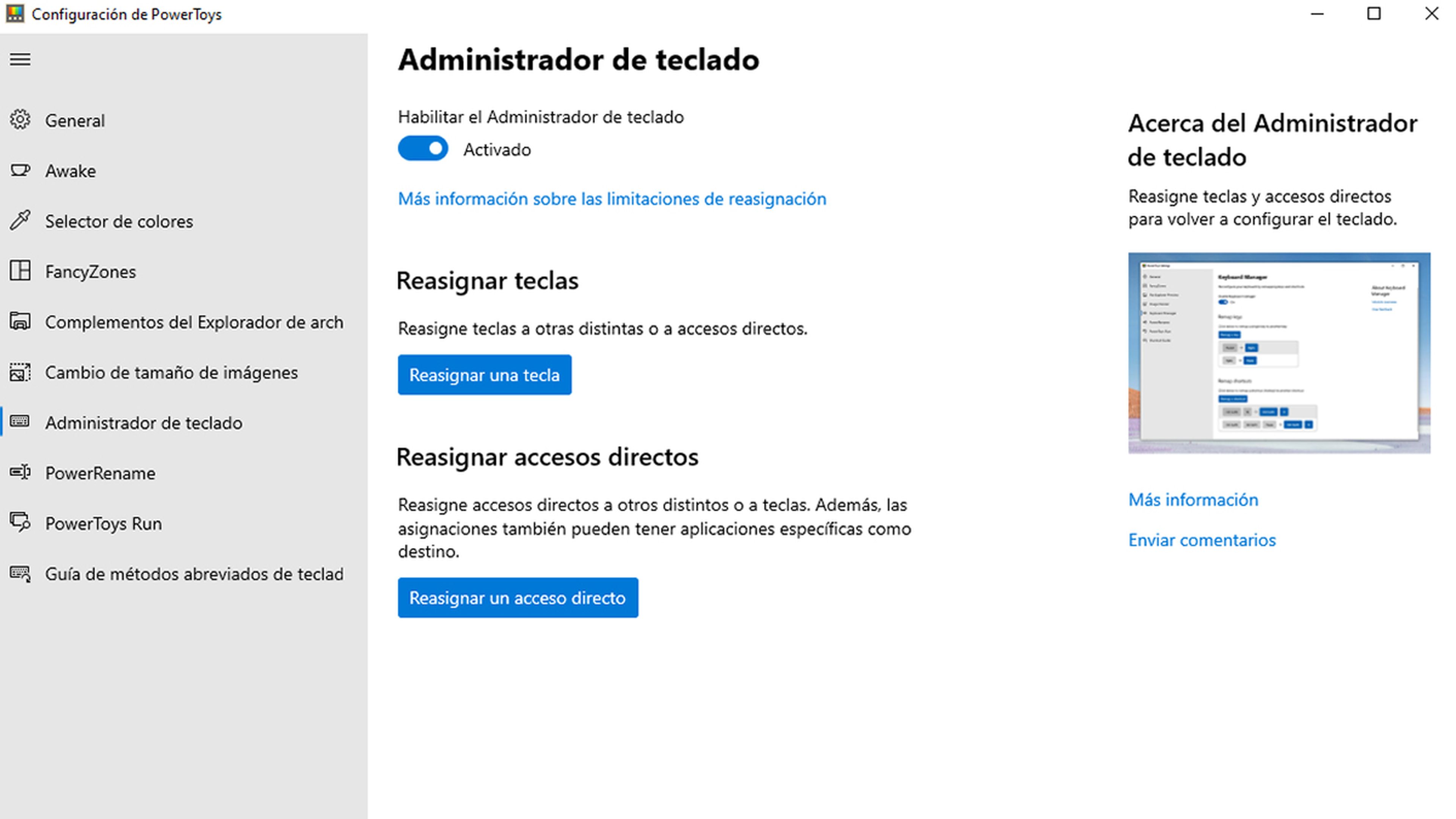Minimize the PowerToys settings window
This screenshot has height=819, width=1456.
click(x=1317, y=14)
